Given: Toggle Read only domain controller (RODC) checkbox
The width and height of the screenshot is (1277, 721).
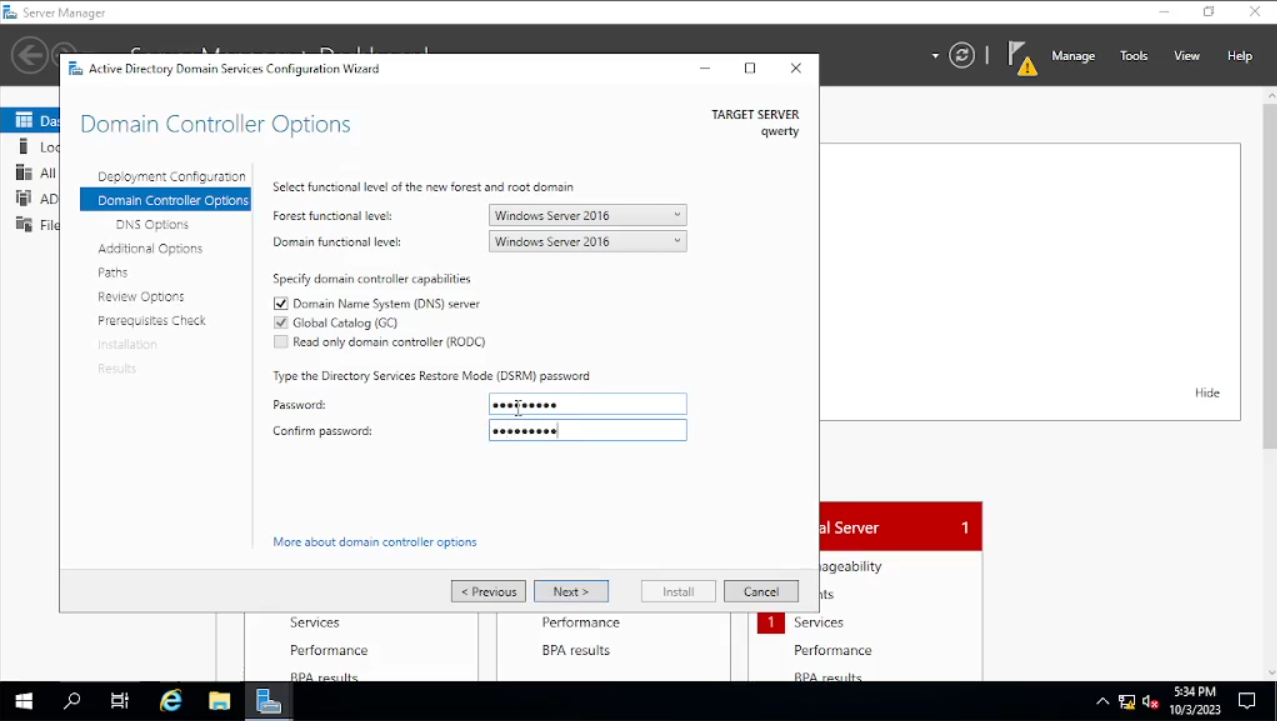Looking at the screenshot, I should point(281,342).
